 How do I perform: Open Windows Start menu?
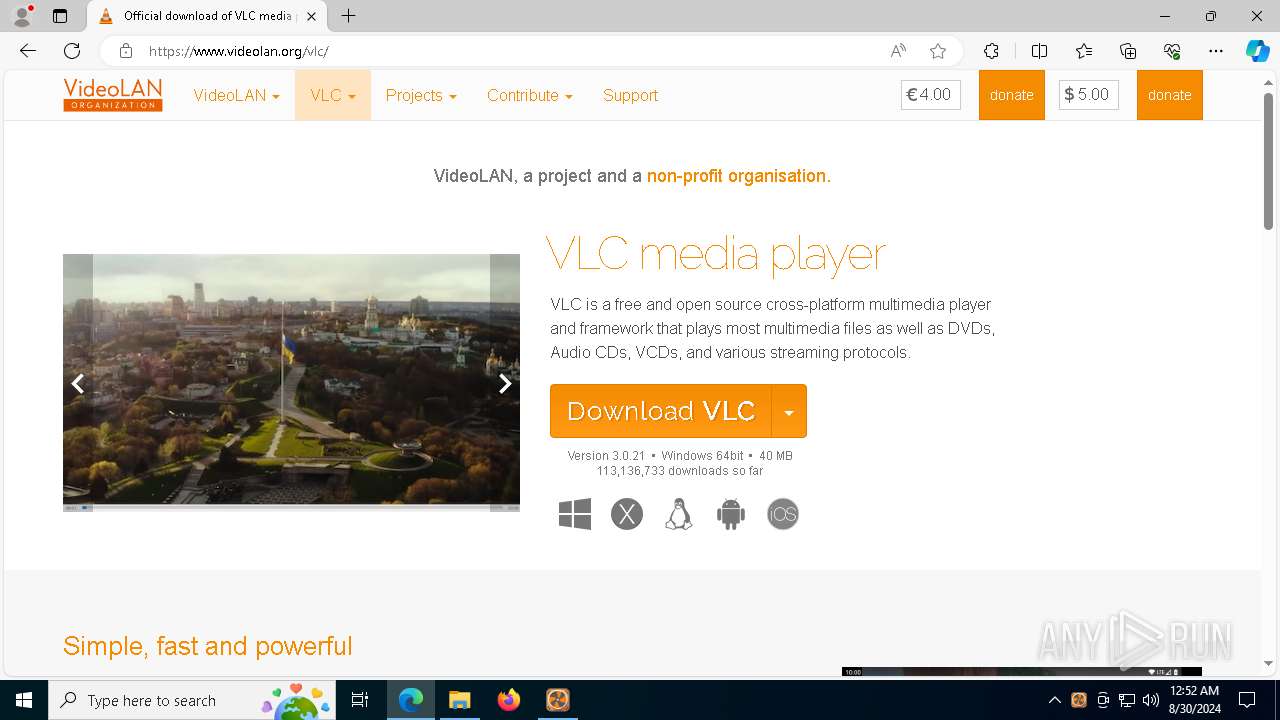click(x=24, y=700)
